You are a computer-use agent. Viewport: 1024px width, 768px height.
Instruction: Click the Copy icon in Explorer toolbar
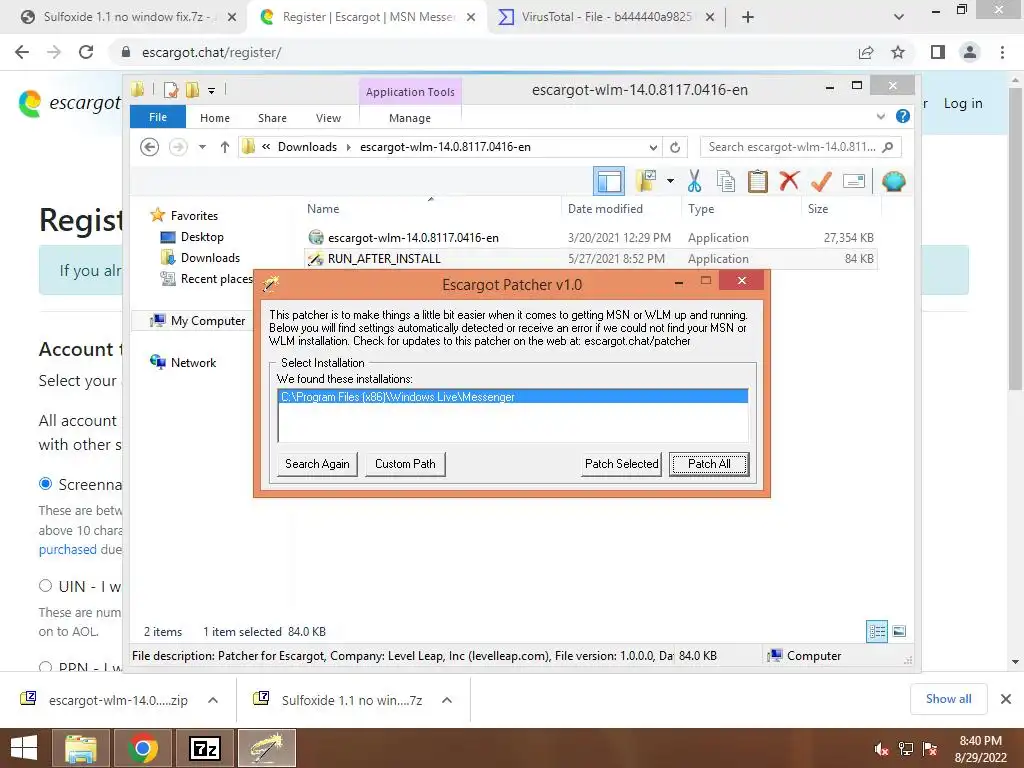726,181
